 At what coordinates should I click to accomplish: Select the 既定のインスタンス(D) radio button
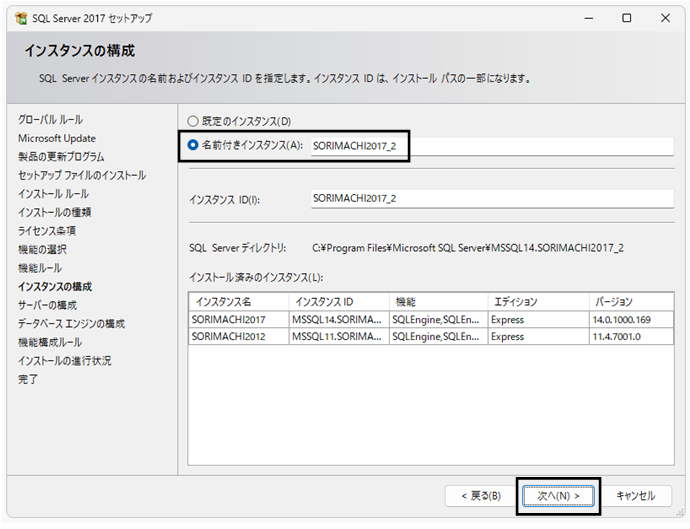pos(193,121)
